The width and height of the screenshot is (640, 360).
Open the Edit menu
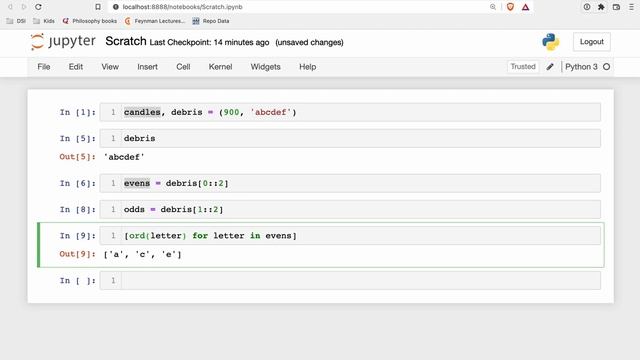coord(76,67)
